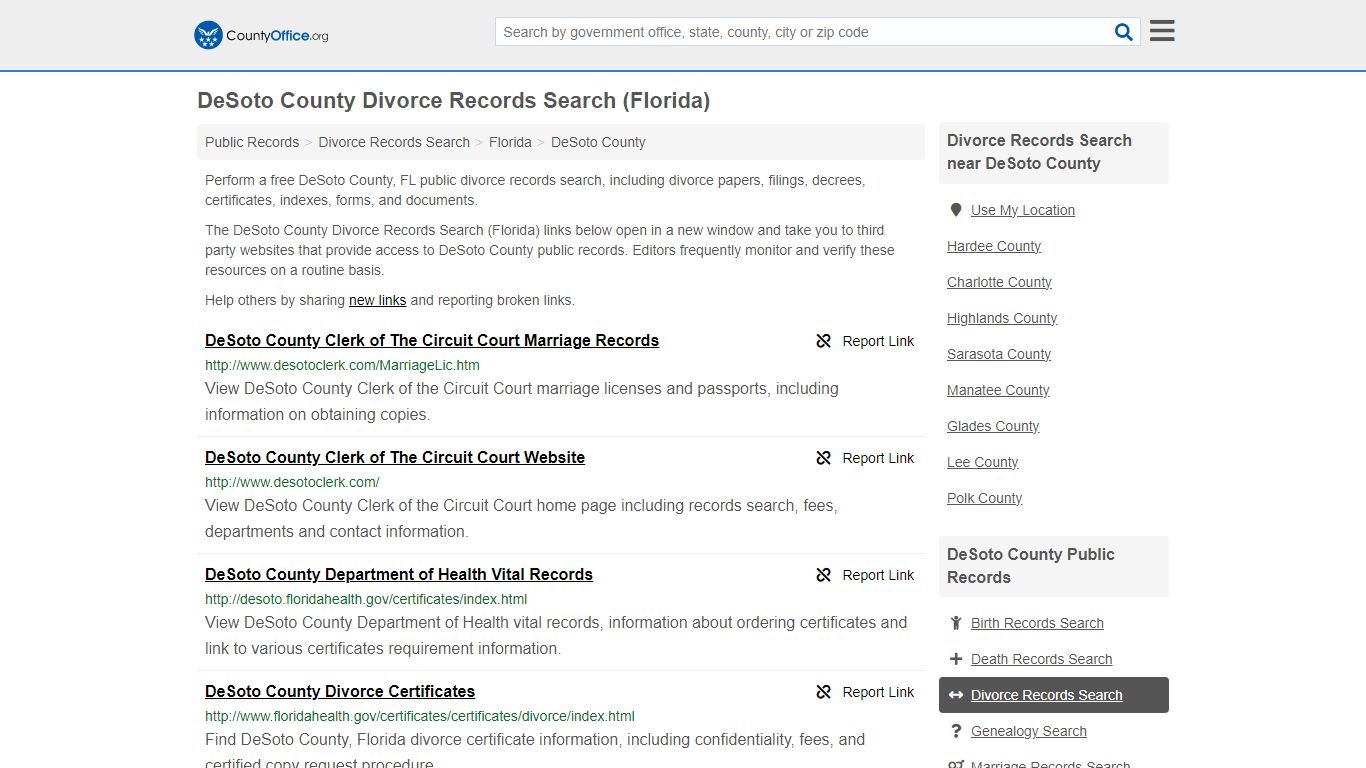Click the broken-link icon for Circuit Court Website entry
The image size is (1366, 768).
pos(824,458)
